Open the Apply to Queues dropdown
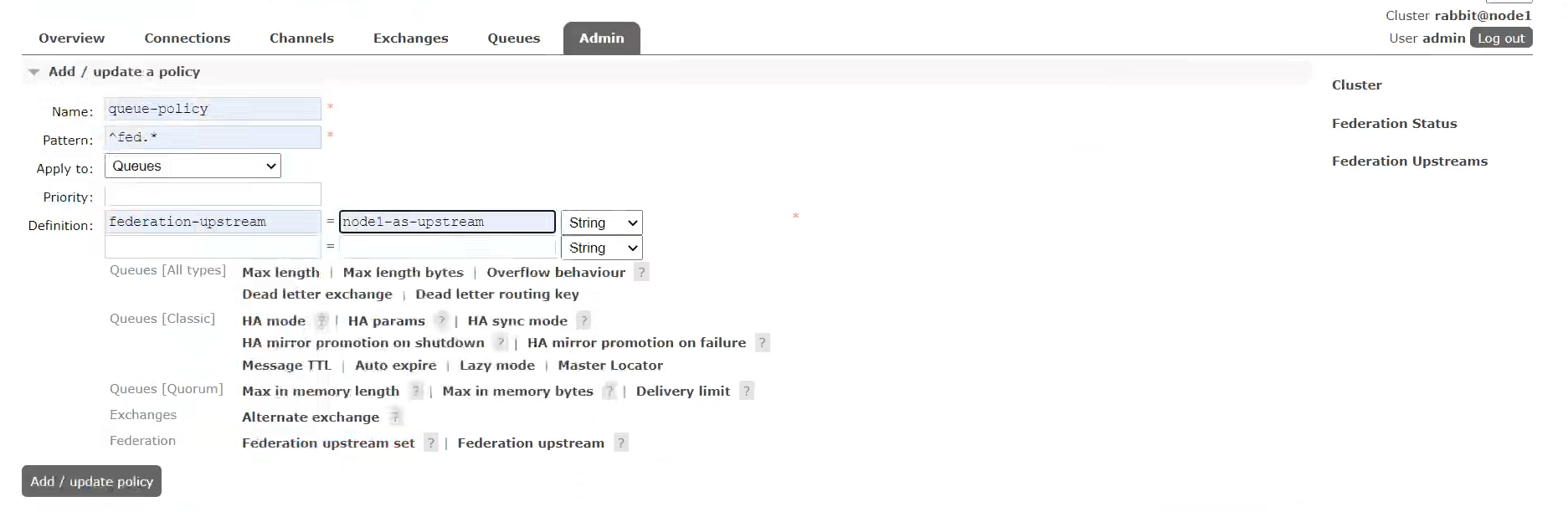Viewport: 1568px width, 512px height. click(x=193, y=166)
